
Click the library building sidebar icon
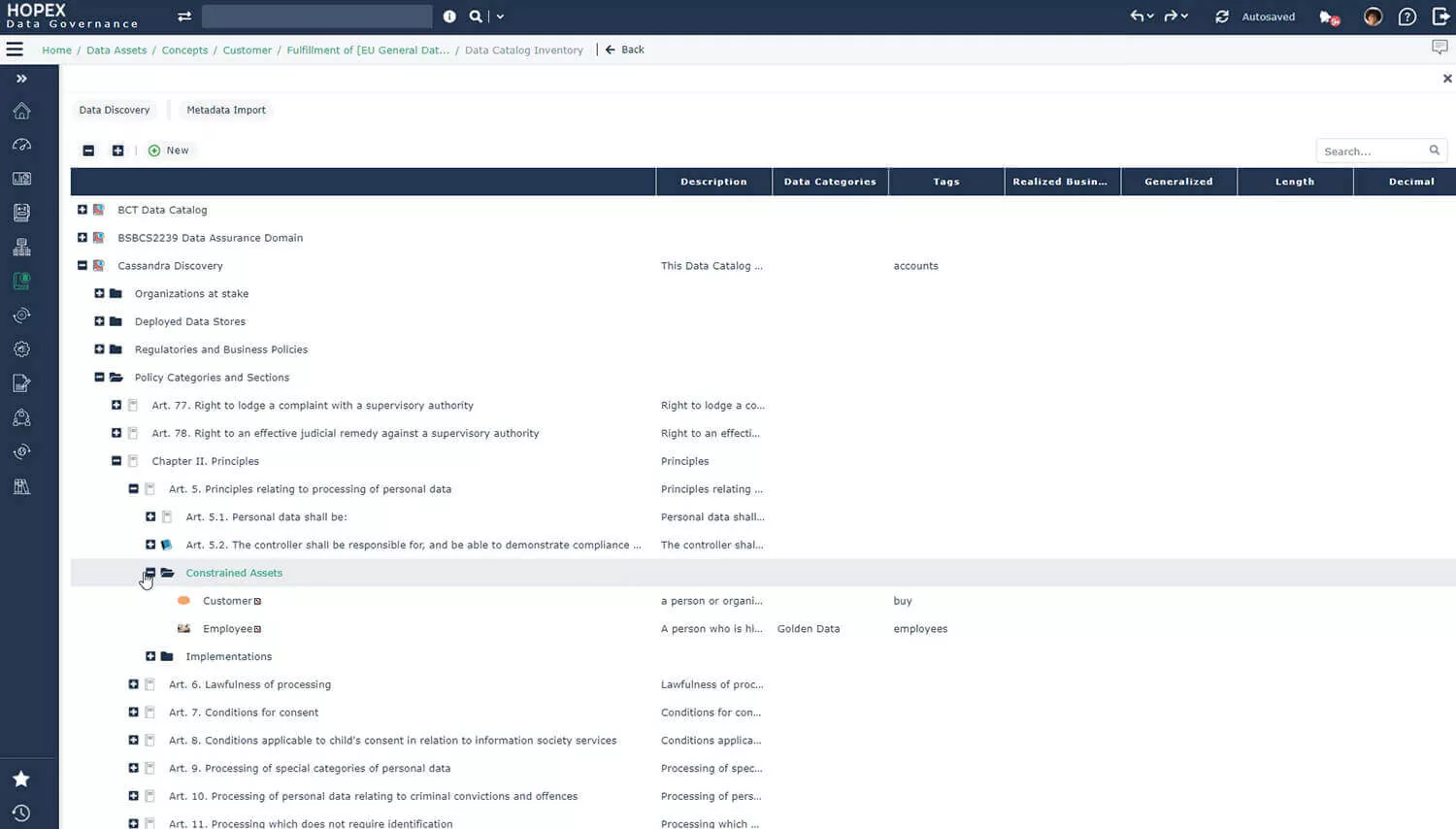coord(21,486)
